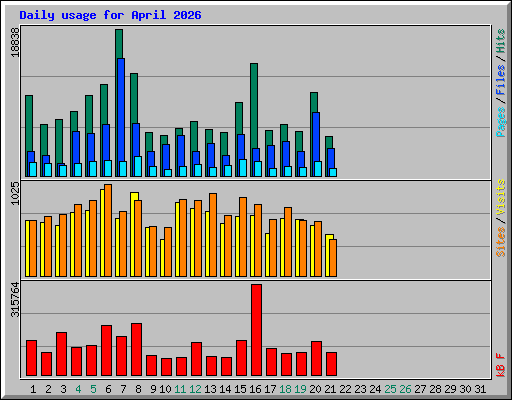This screenshot has width=512, height=400.
Task: Click the red KB bar for day 3
Action: coord(61,354)
